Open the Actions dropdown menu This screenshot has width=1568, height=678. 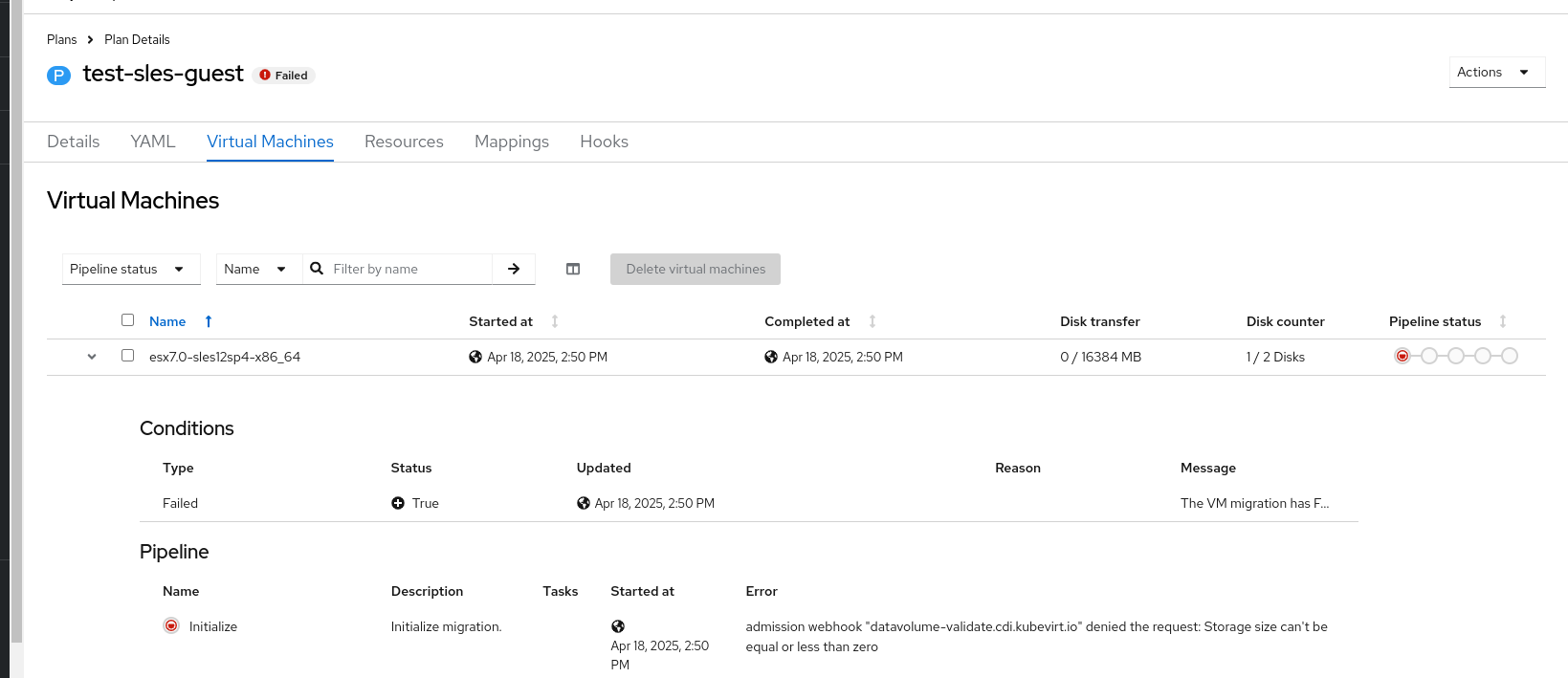(1496, 72)
